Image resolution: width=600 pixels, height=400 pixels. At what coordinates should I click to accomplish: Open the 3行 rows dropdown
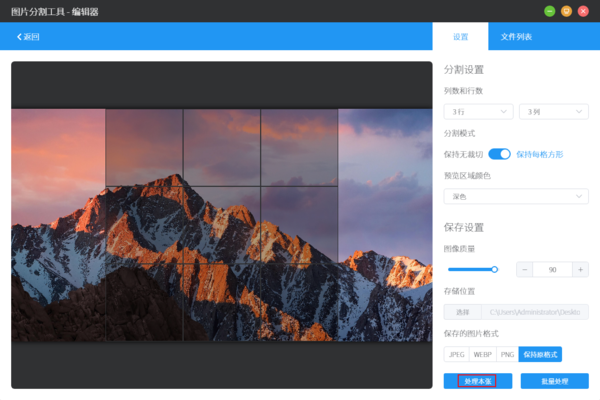478,112
